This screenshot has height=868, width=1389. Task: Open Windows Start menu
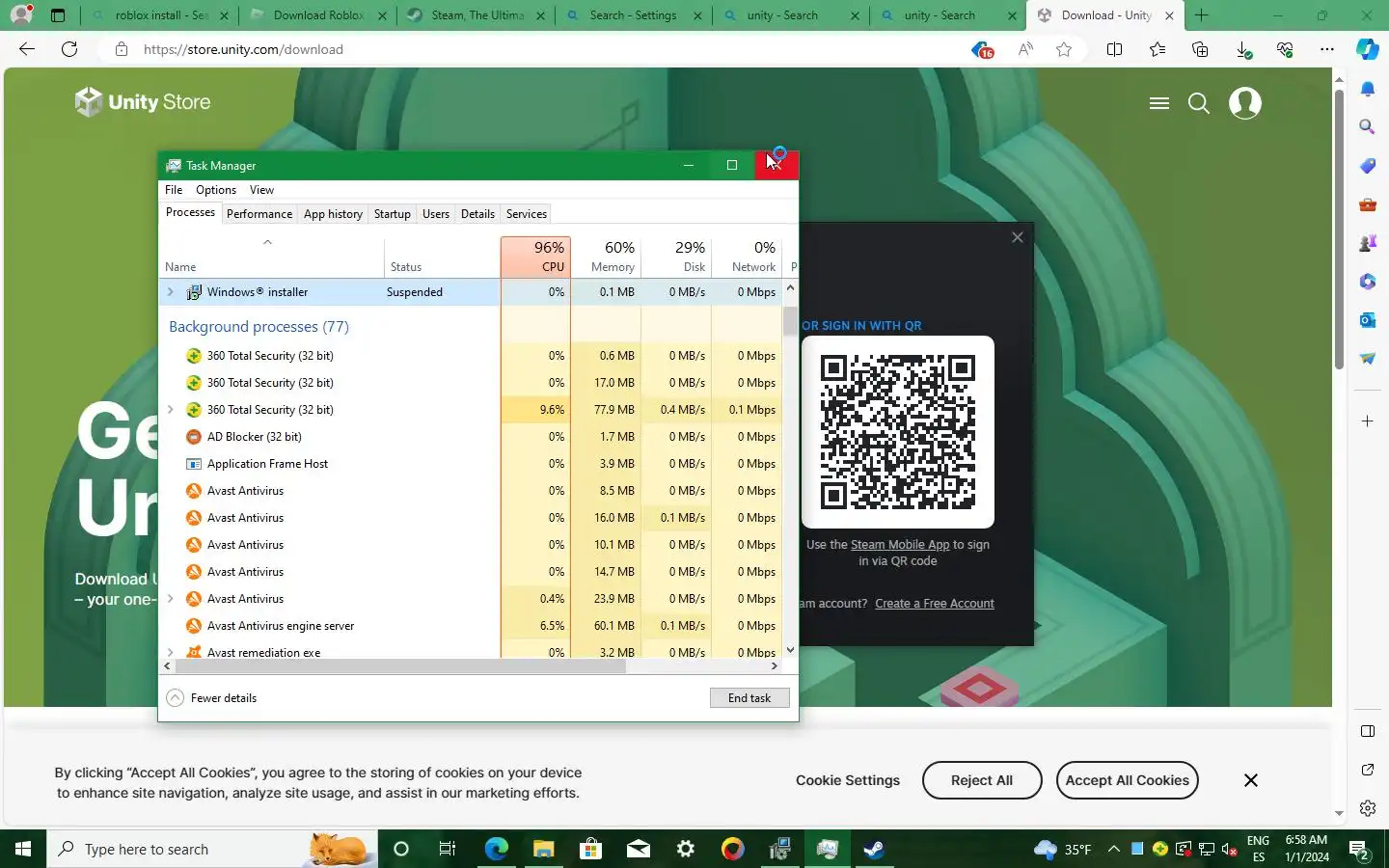pyautogui.click(x=23, y=849)
